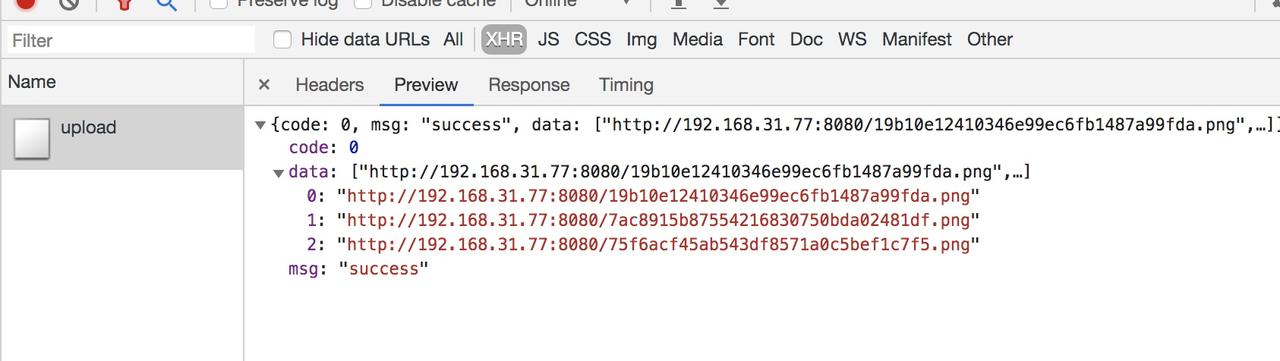Click the clear network log icon
The width and height of the screenshot is (1280, 361).
[x=69, y=3]
